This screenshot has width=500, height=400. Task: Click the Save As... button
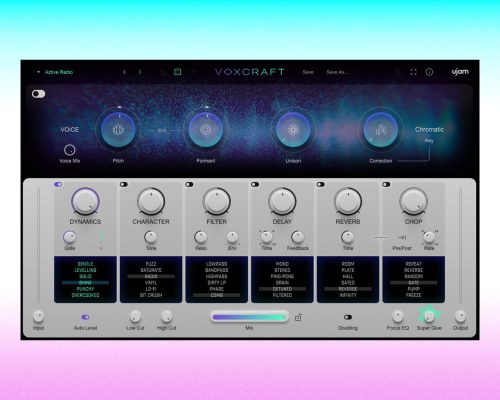pyautogui.click(x=337, y=72)
